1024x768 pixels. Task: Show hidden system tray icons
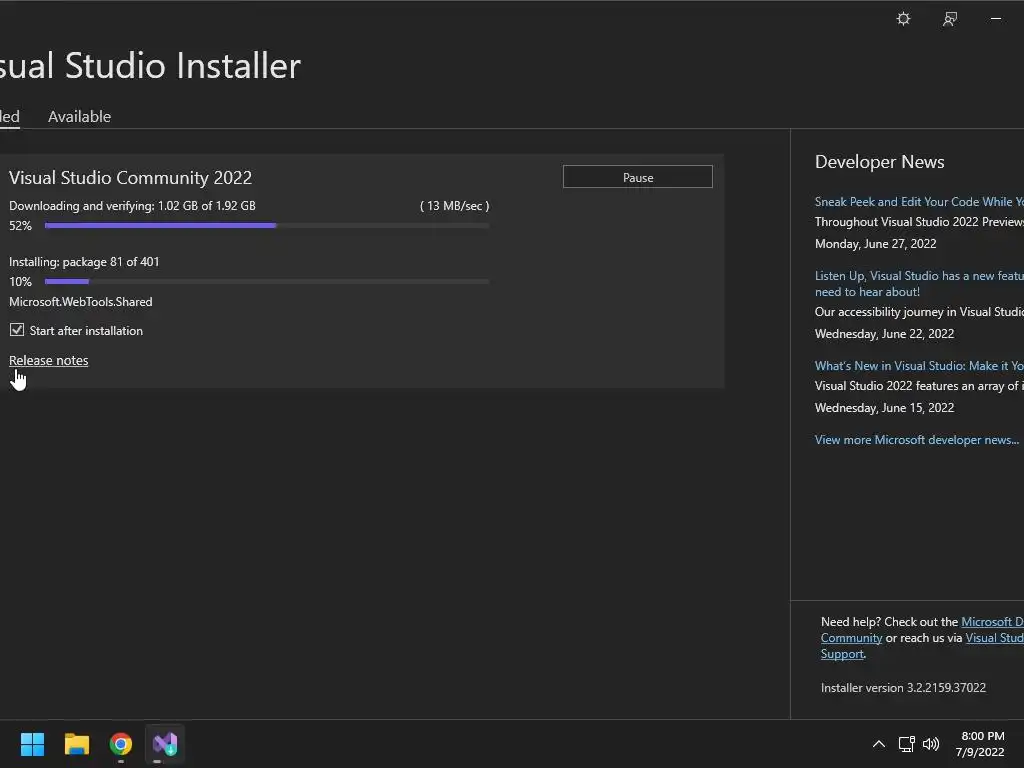[879, 744]
